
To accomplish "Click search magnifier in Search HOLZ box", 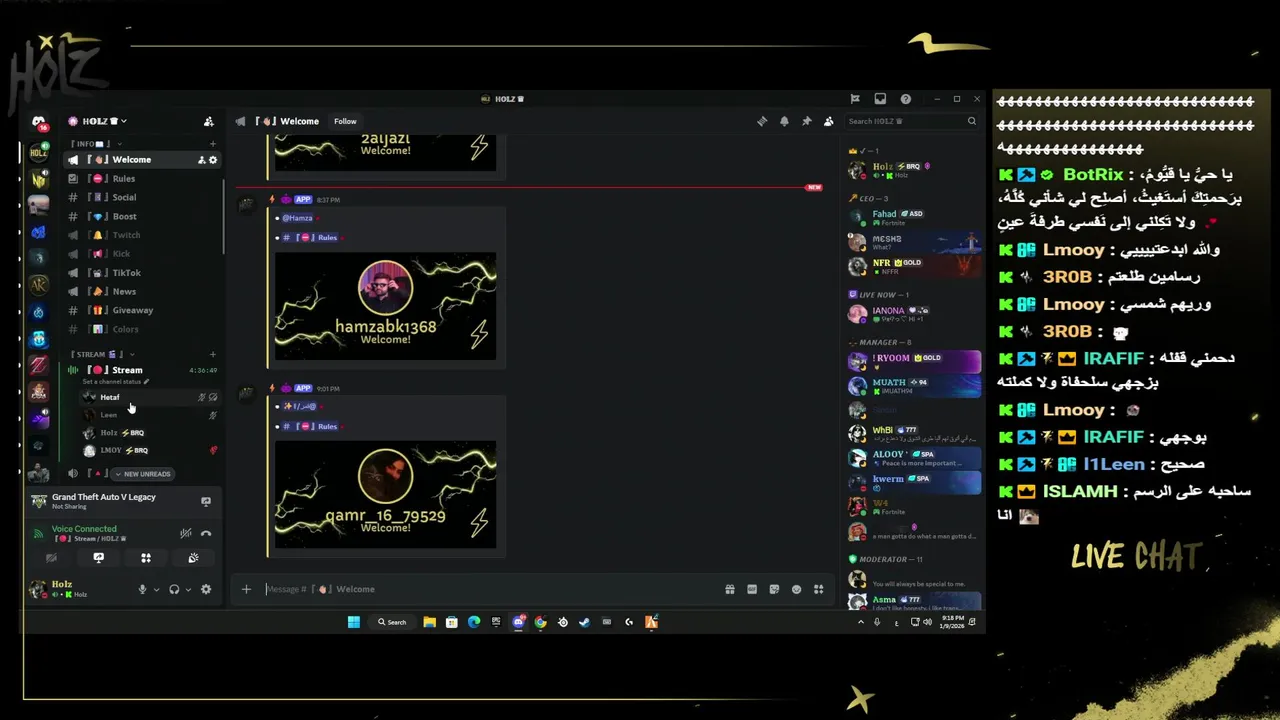I will [x=971, y=121].
